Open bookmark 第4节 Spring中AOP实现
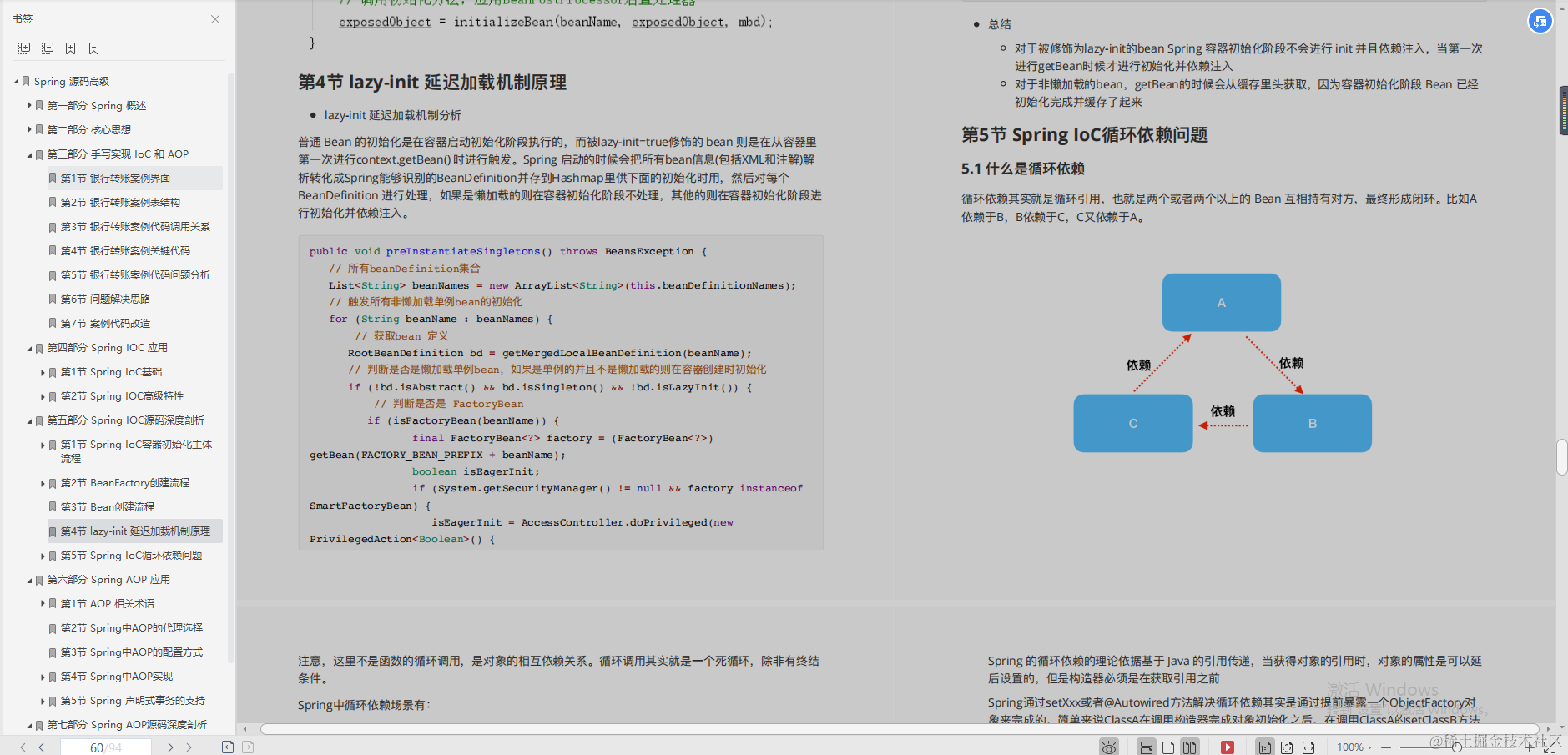This screenshot has height=755, width=1568. tap(116, 677)
